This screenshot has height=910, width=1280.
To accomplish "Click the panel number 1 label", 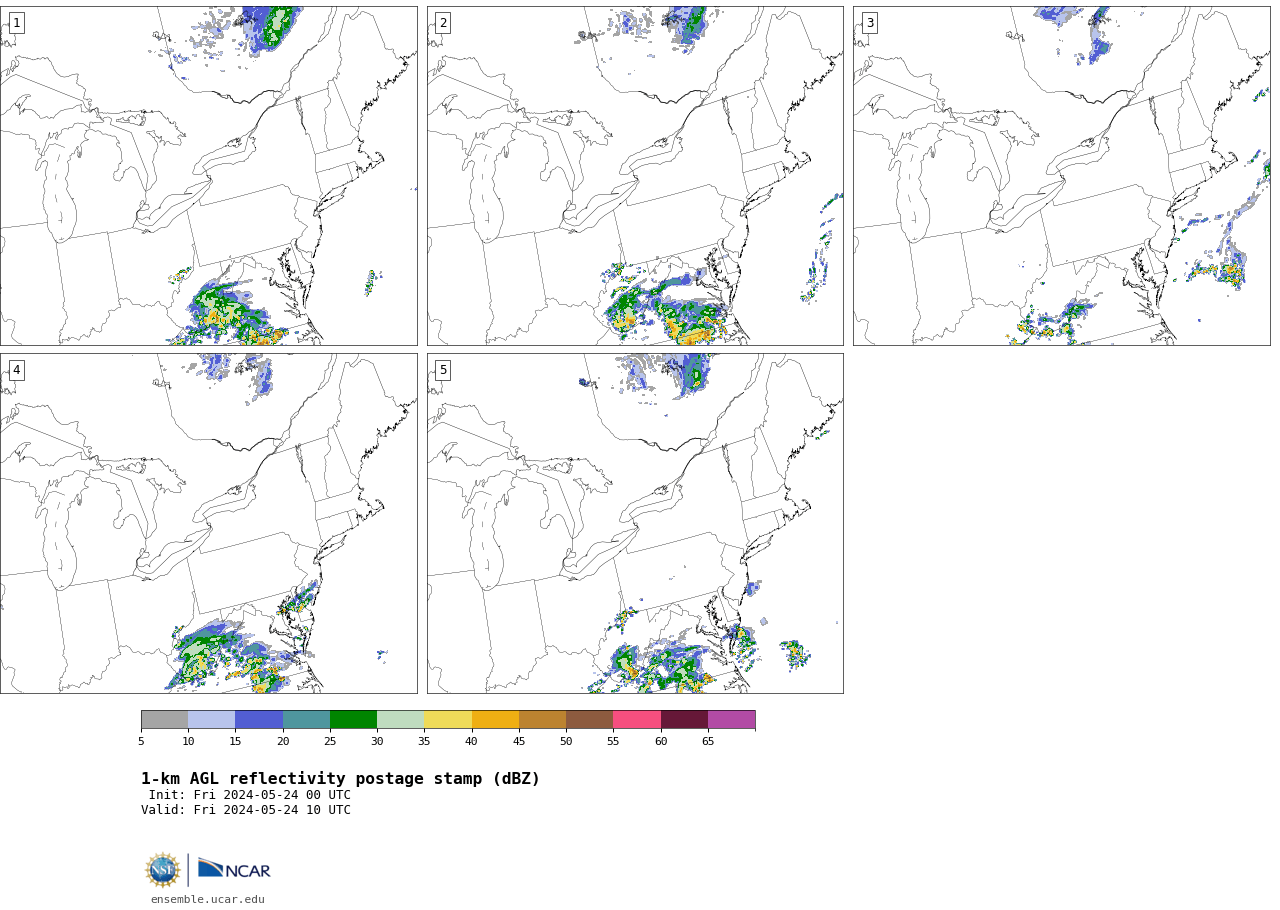I will coord(16,23).
